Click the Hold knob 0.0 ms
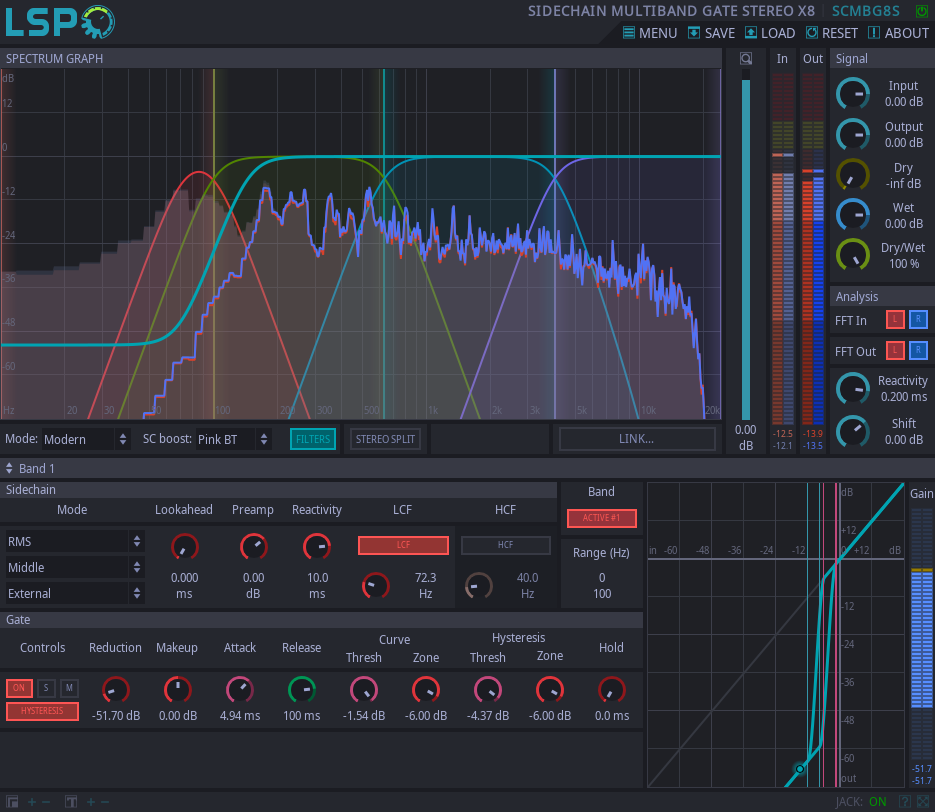Screen dimensions: 935x812 tap(612, 690)
